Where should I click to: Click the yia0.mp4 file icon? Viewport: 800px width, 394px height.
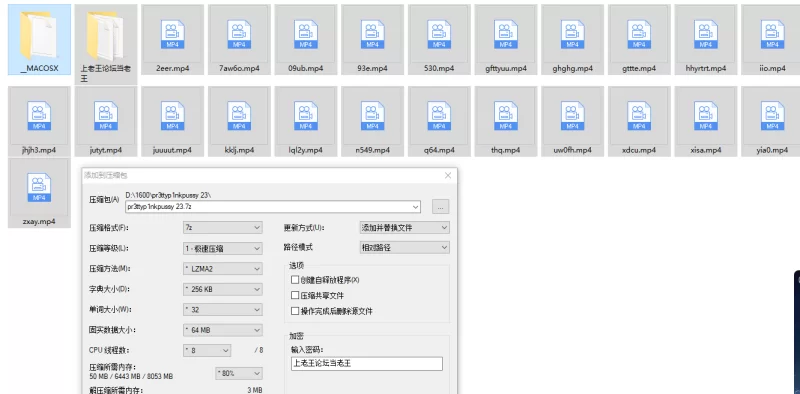[772, 116]
